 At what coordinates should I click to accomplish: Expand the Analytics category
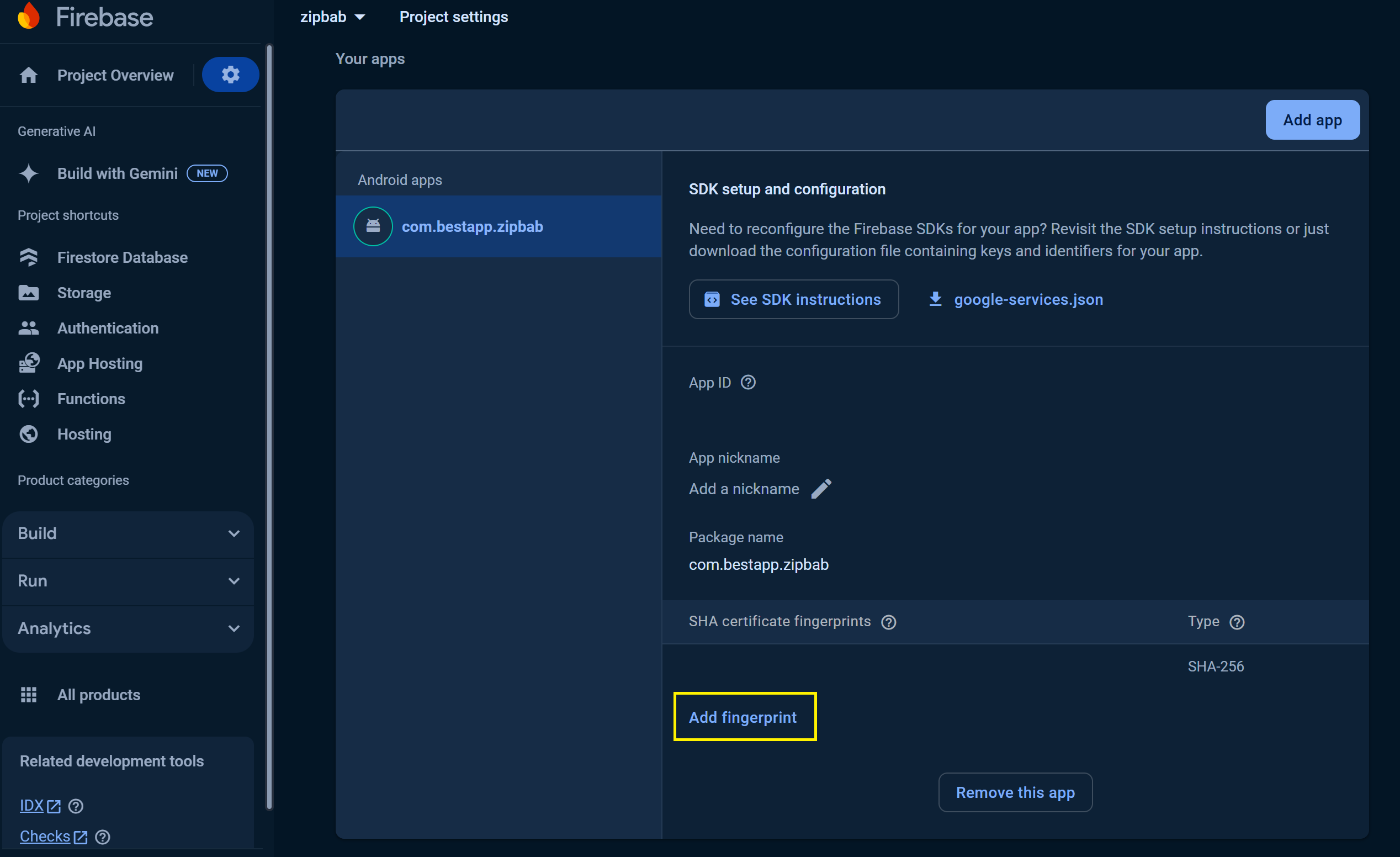128,628
